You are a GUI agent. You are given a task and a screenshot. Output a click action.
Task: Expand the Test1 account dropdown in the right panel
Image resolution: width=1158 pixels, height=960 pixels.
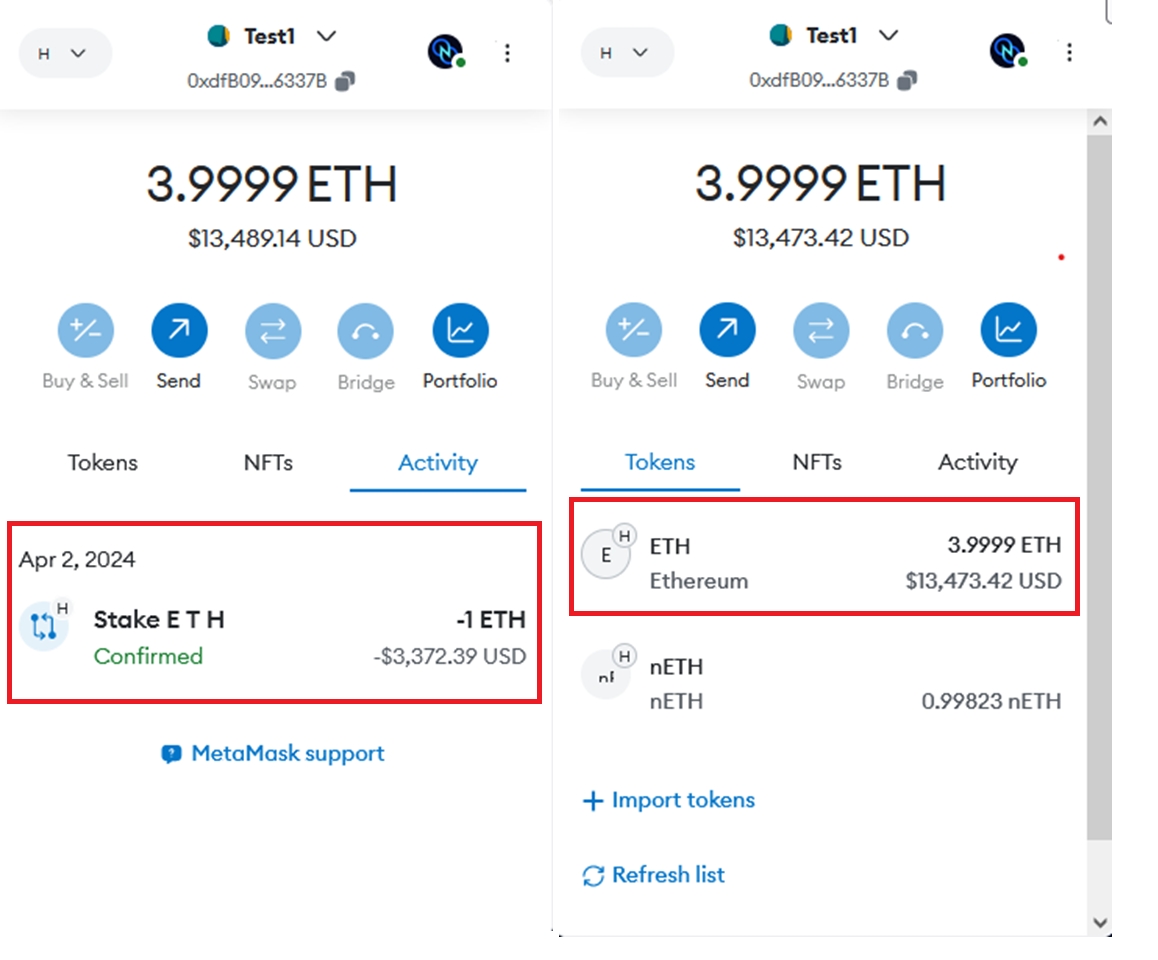click(888, 36)
